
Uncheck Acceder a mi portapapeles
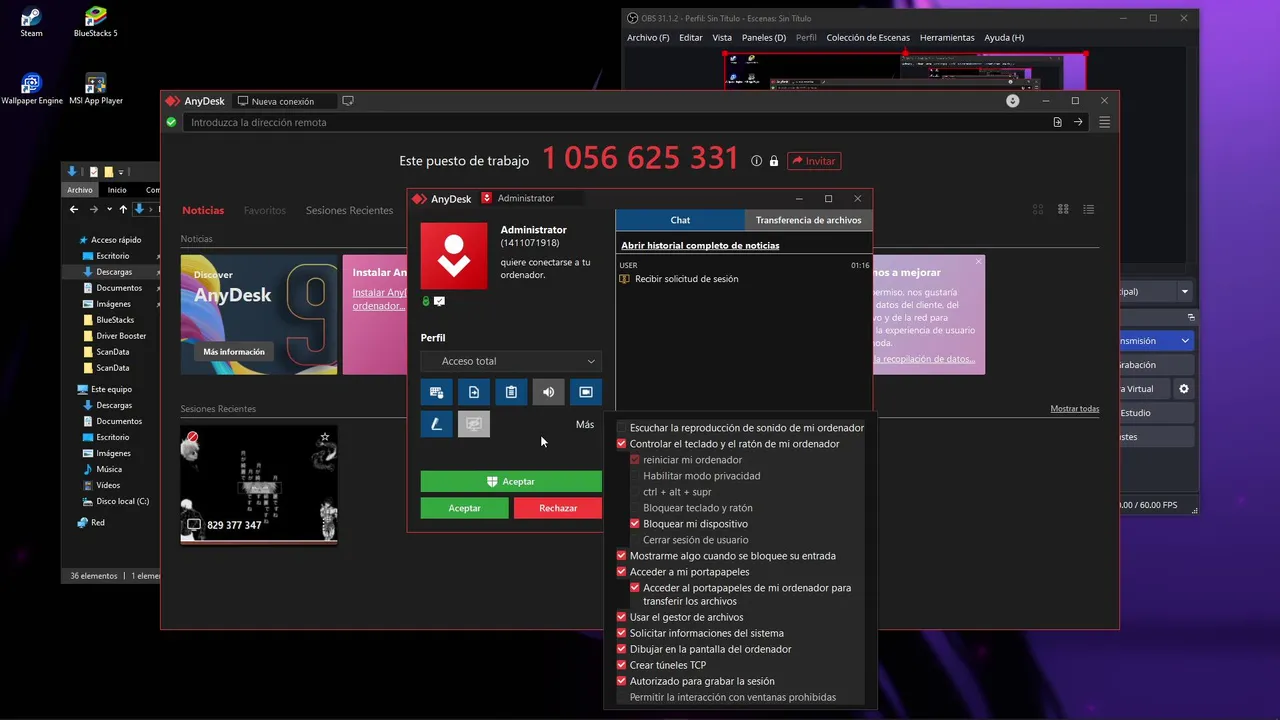622,572
